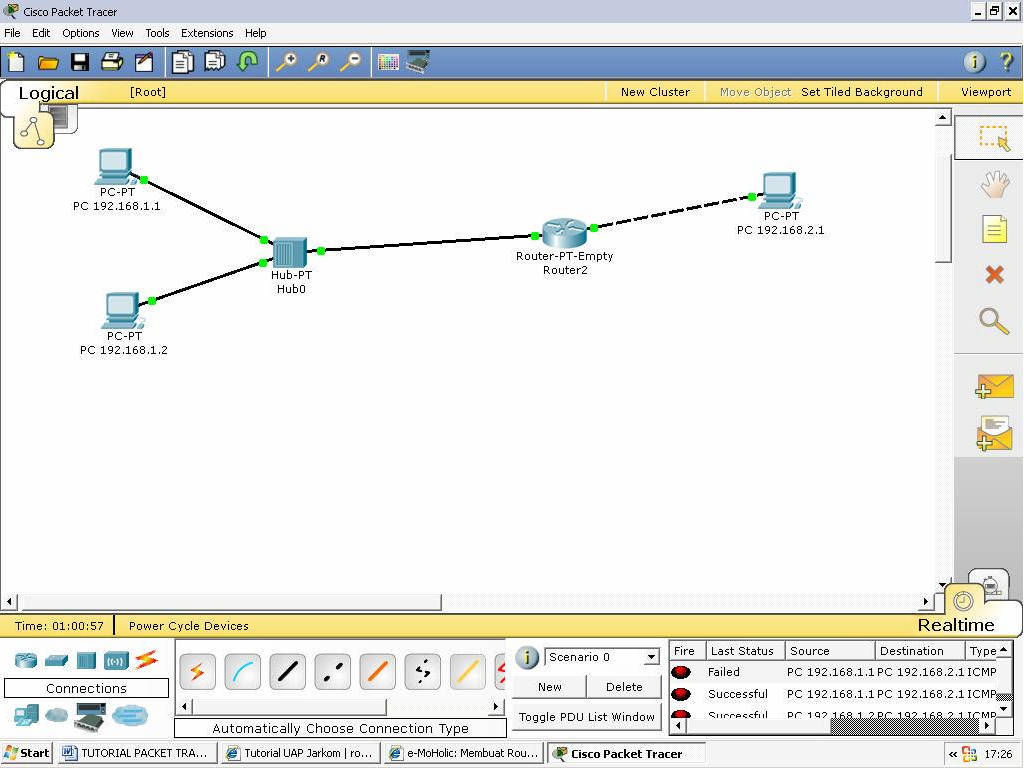Switch to the Logical workspace tab
1024x768 pixels.
tap(48, 93)
